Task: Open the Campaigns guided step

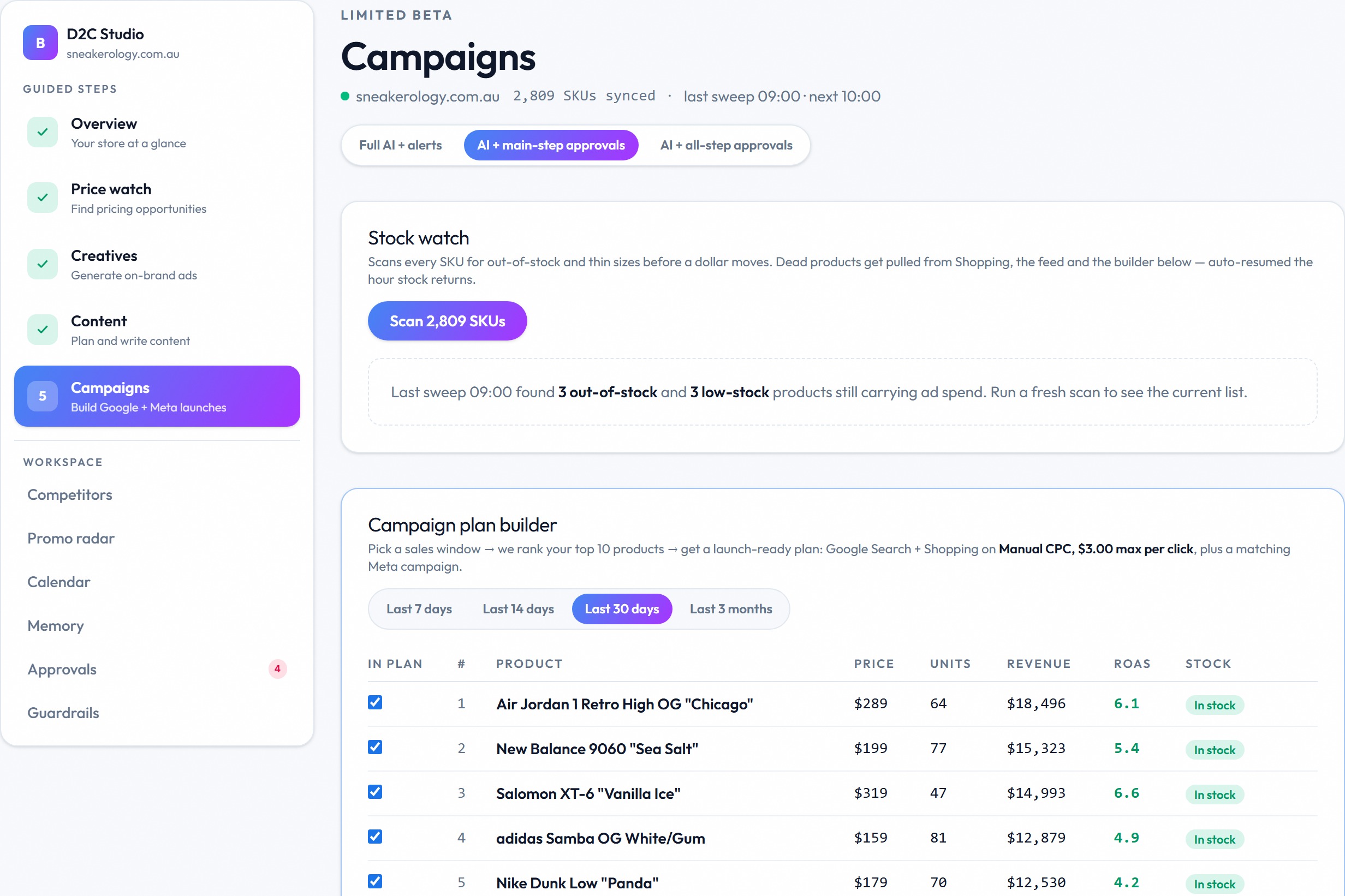Action: point(157,397)
